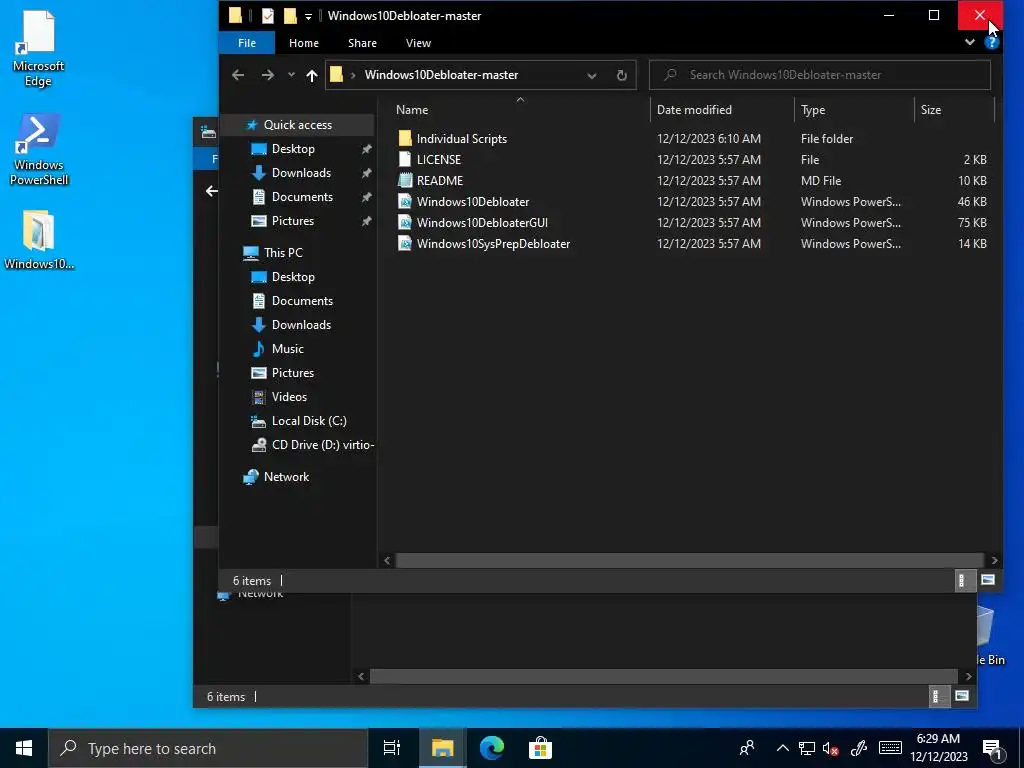Click horizontal scrollbar in front file list
Screen dimensions: 1024x768
click(x=689, y=560)
